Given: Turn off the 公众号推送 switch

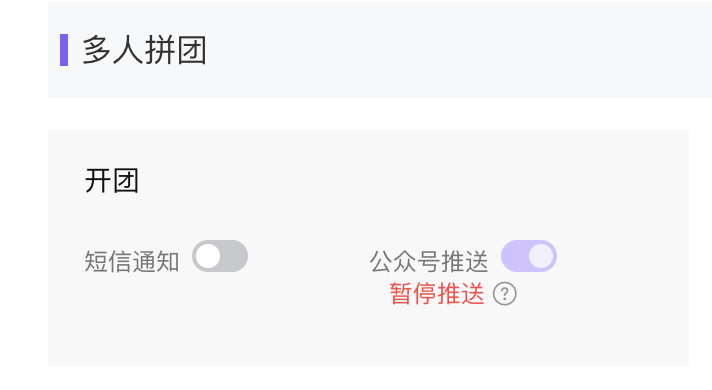Looking at the screenshot, I should 529,256.
